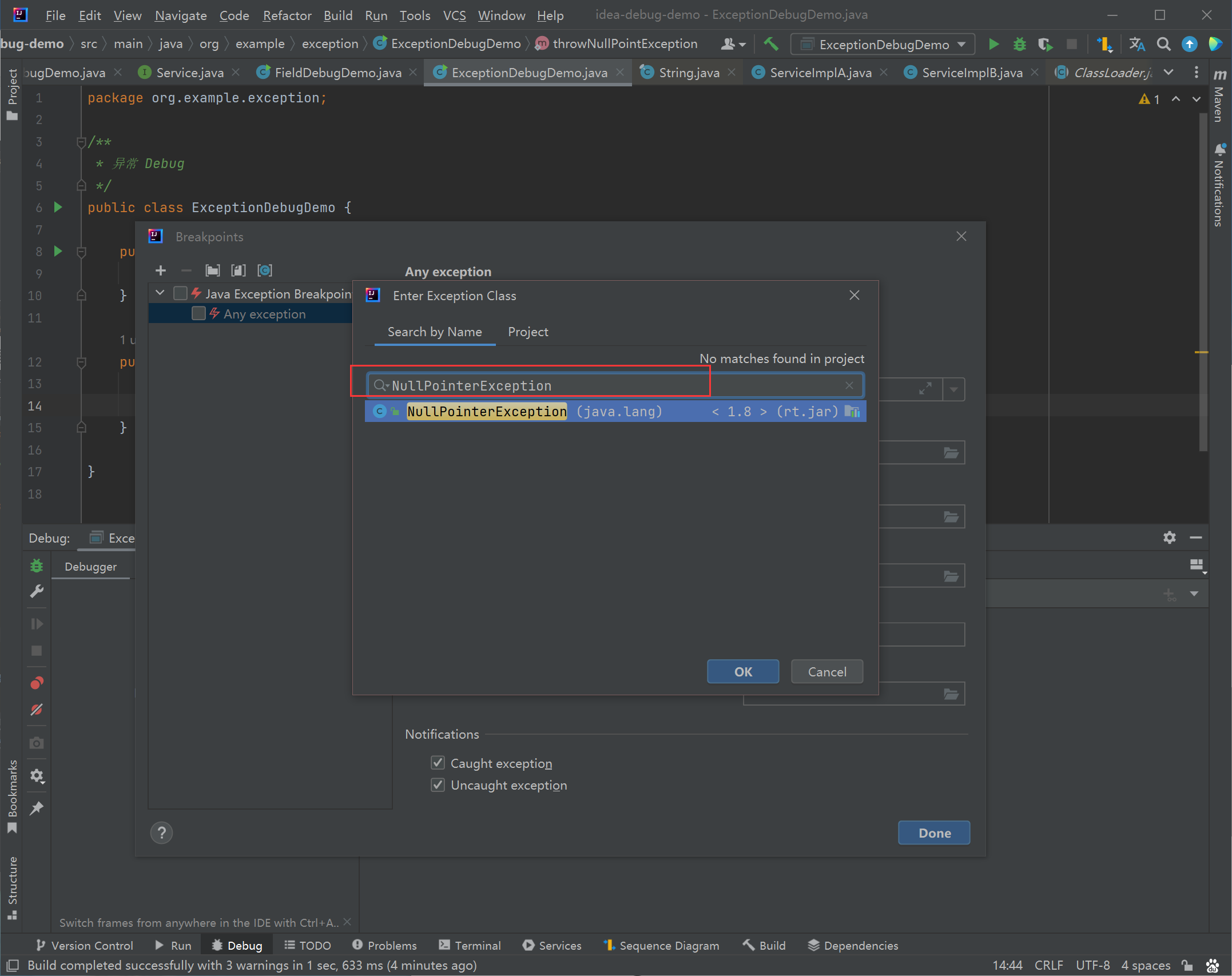Collapse Java Exception Breakpoints tree node
The image size is (1232, 976).
coord(160,293)
